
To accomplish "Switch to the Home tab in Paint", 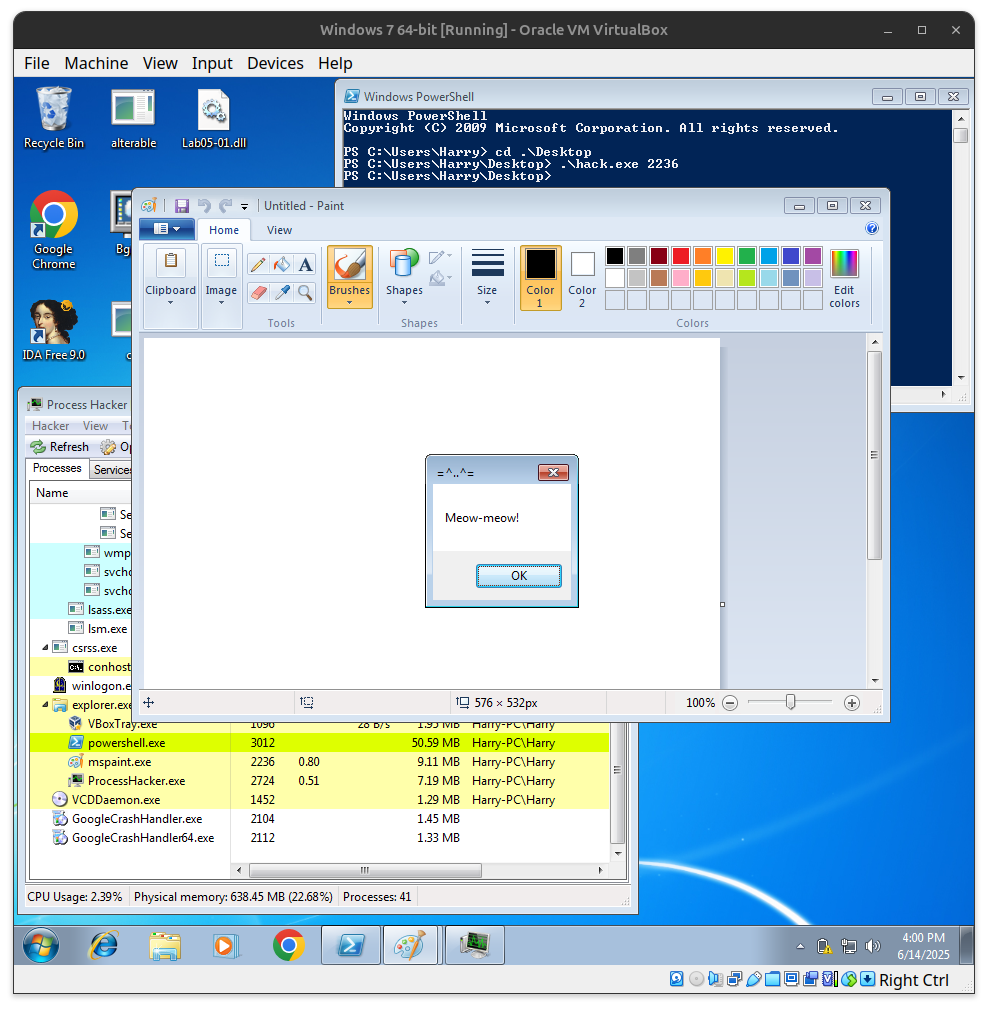I will point(223,230).
